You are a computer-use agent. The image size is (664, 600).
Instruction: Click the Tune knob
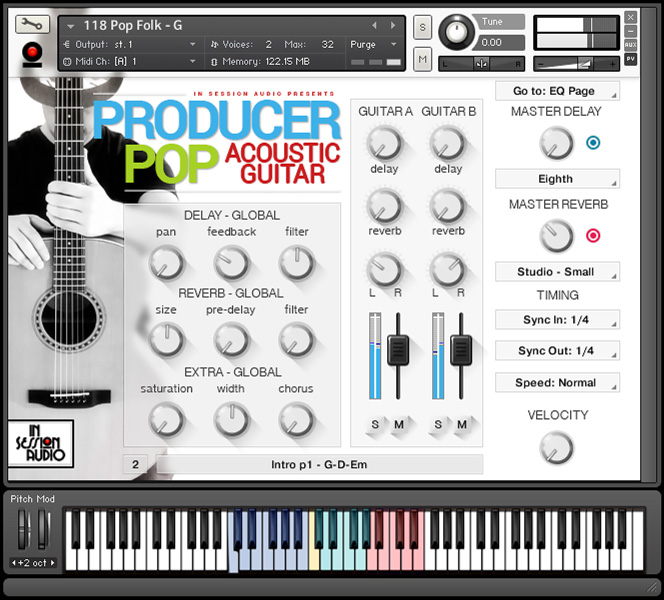456,32
